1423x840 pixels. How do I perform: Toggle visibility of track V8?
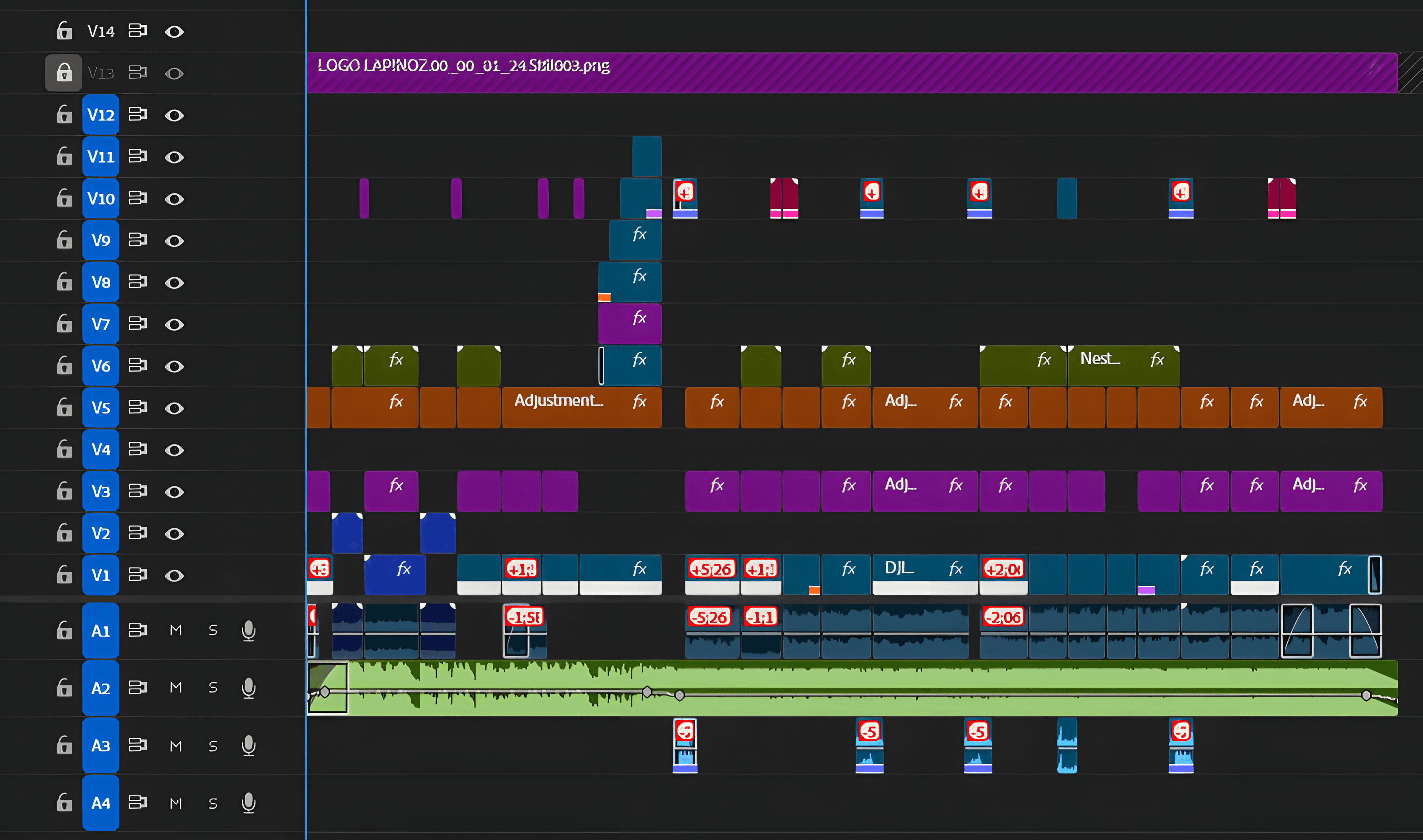pos(174,283)
